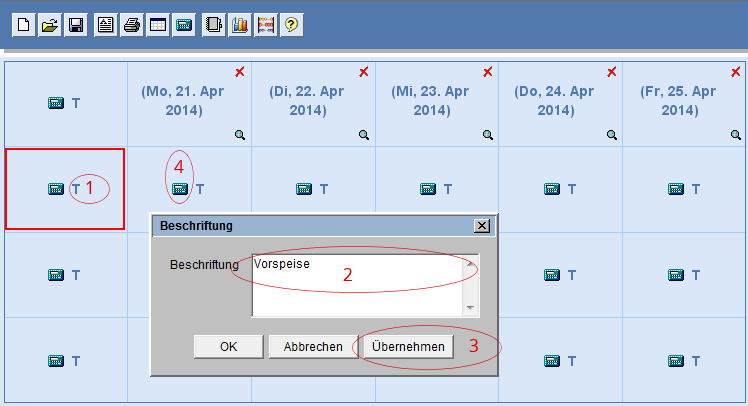Save using the floppy disk icon

76,24
